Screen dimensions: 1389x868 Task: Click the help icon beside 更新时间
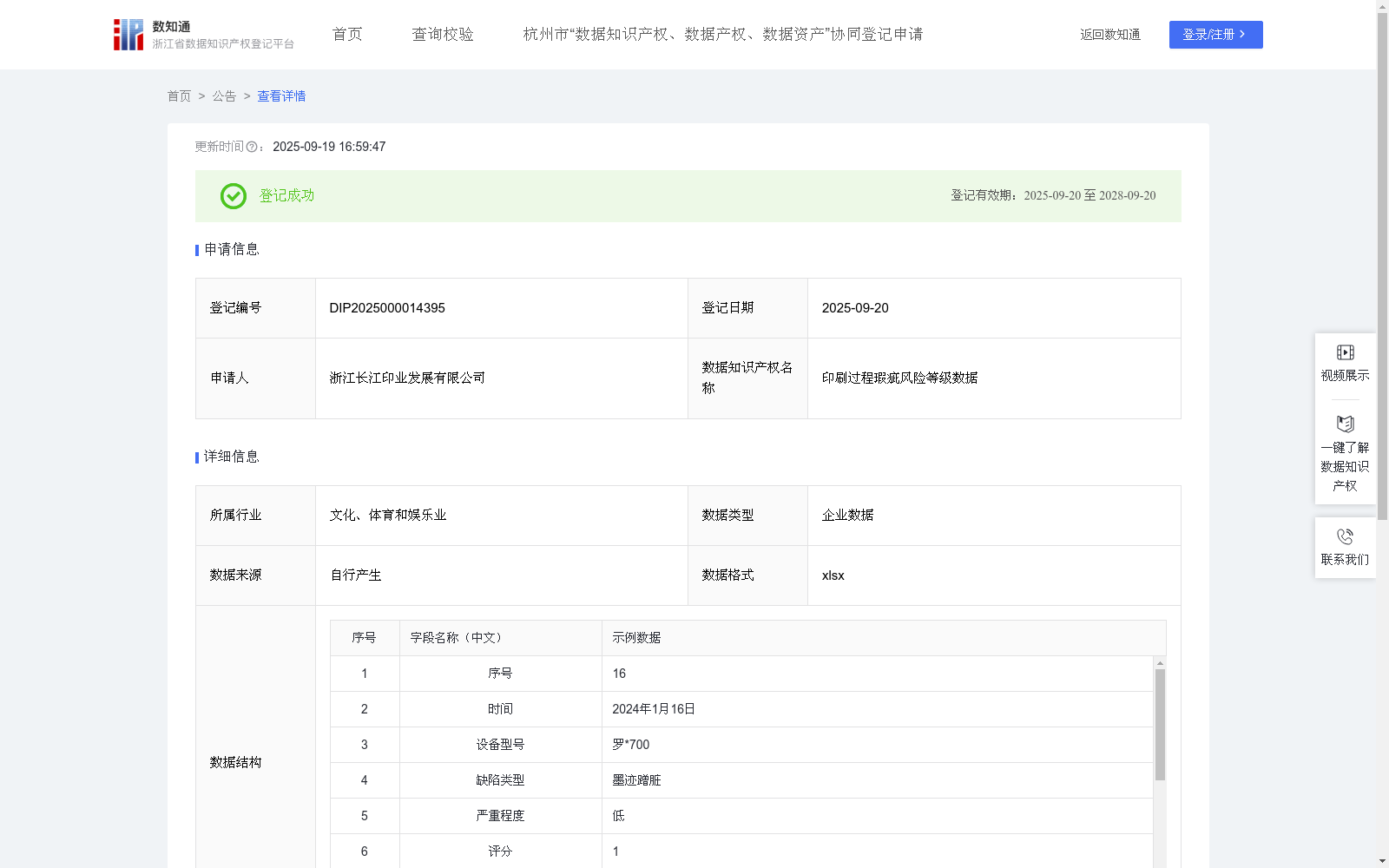pyautogui.click(x=252, y=147)
